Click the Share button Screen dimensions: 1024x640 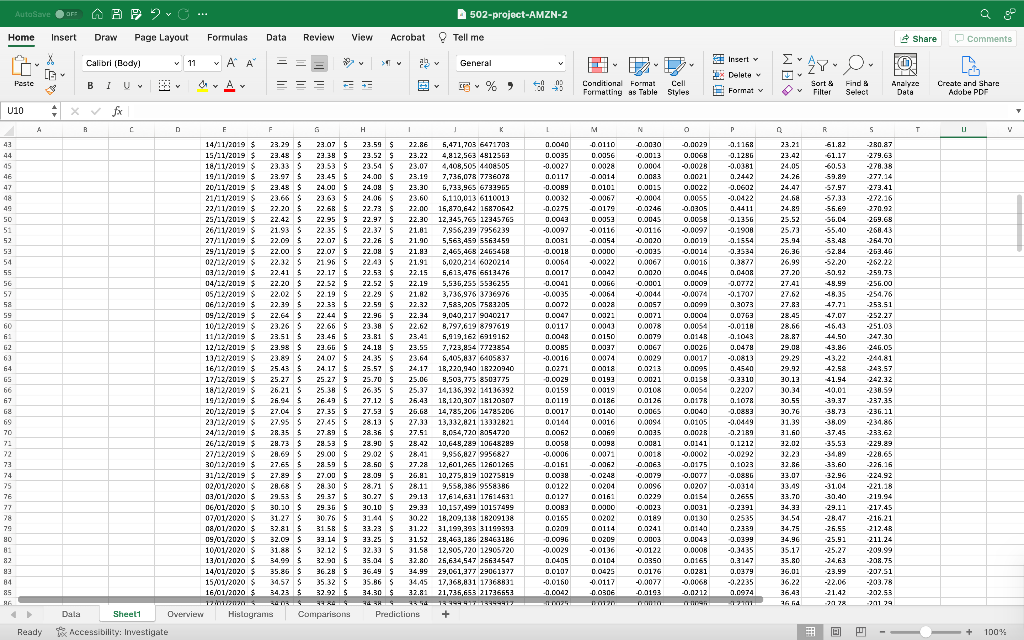click(919, 38)
